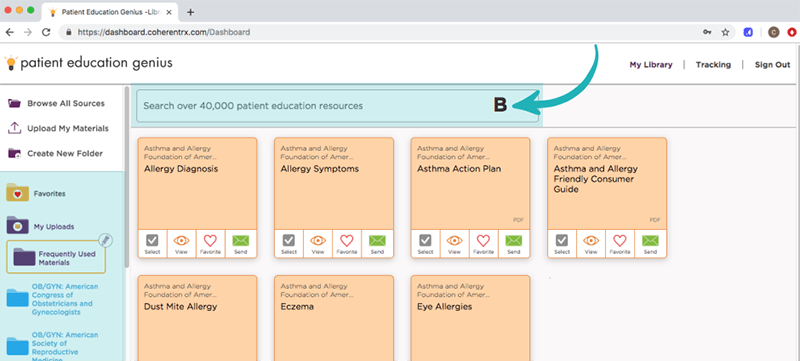Go to My Library tab

[x=651, y=65]
